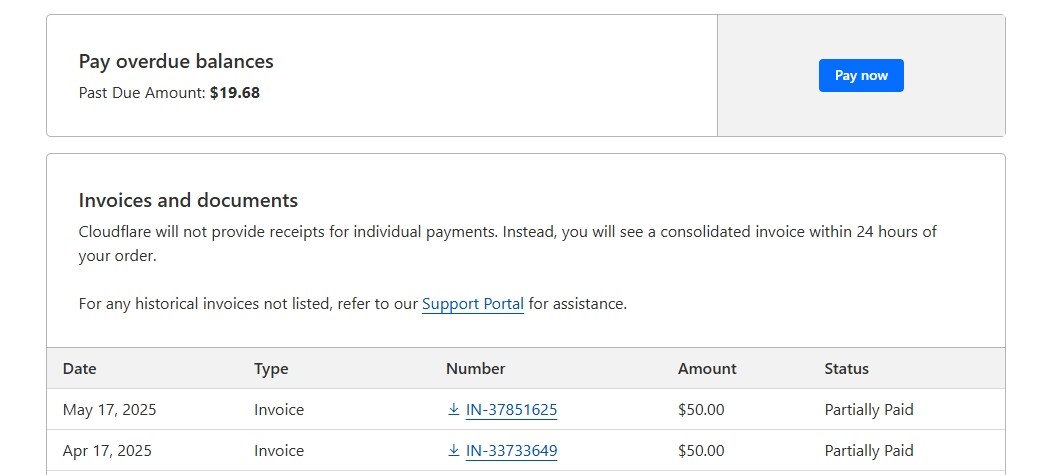Open the Support Portal link

click(473, 304)
